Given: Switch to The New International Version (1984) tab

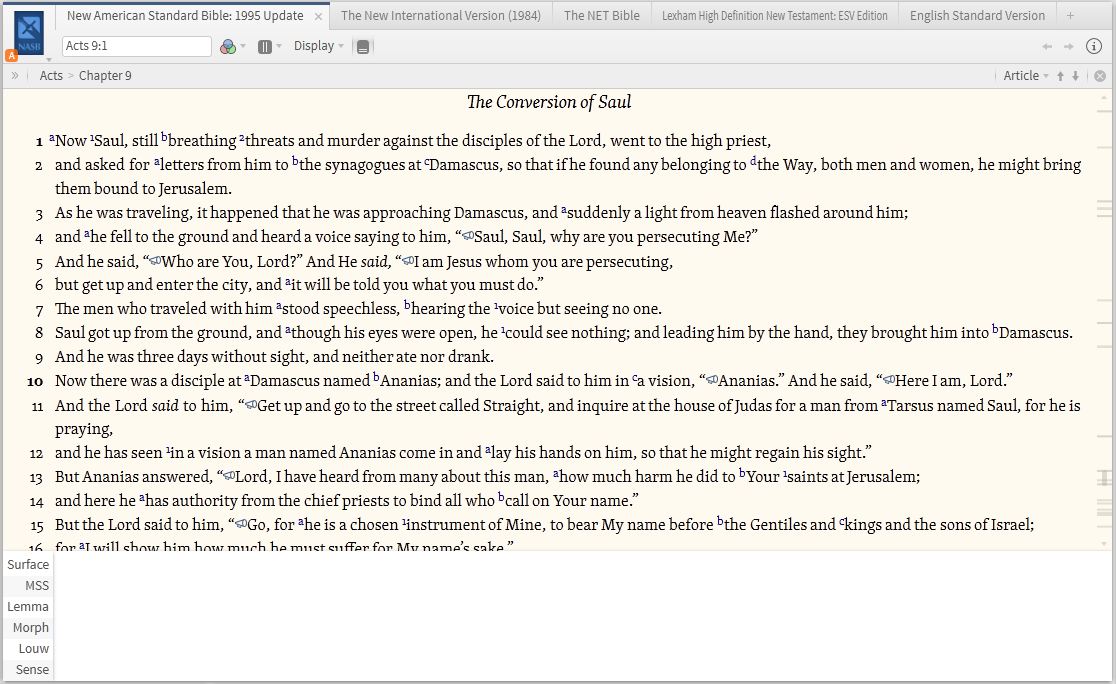Looking at the screenshot, I should (x=441, y=16).
